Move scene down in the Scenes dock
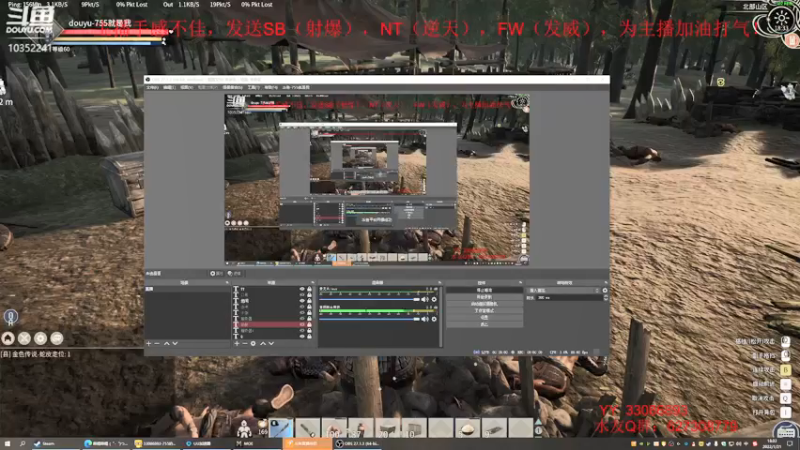The width and height of the screenshot is (800, 450). tap(175, 343)
